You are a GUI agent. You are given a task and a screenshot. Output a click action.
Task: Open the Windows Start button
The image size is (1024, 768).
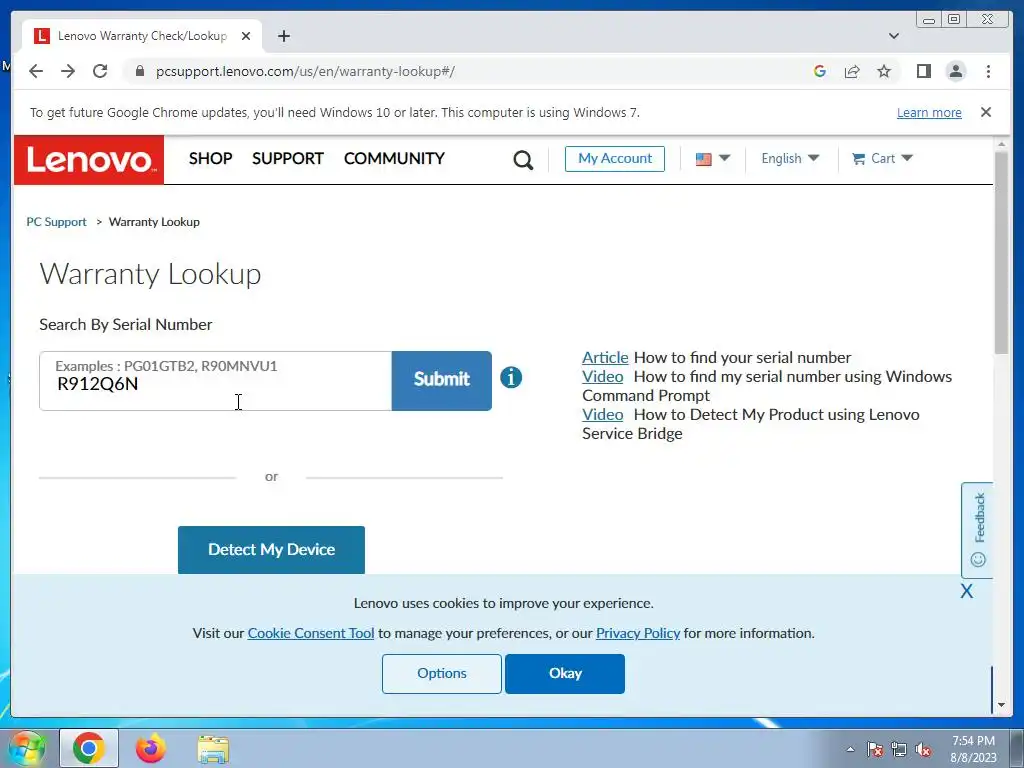(26, 748)
